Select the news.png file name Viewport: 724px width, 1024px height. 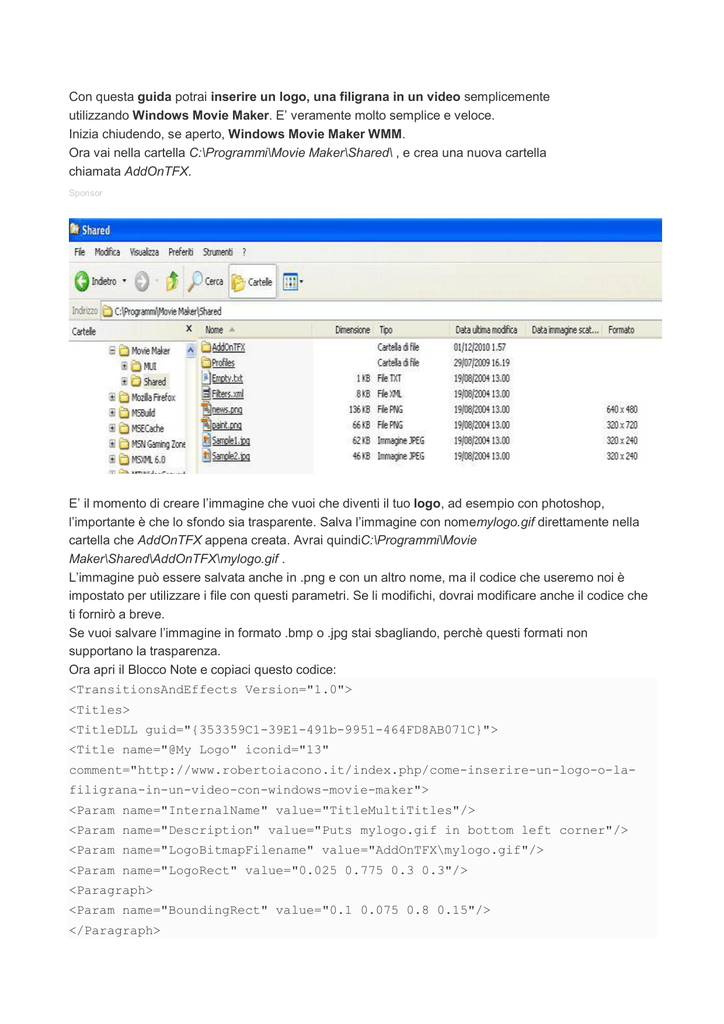pos(227,409)
